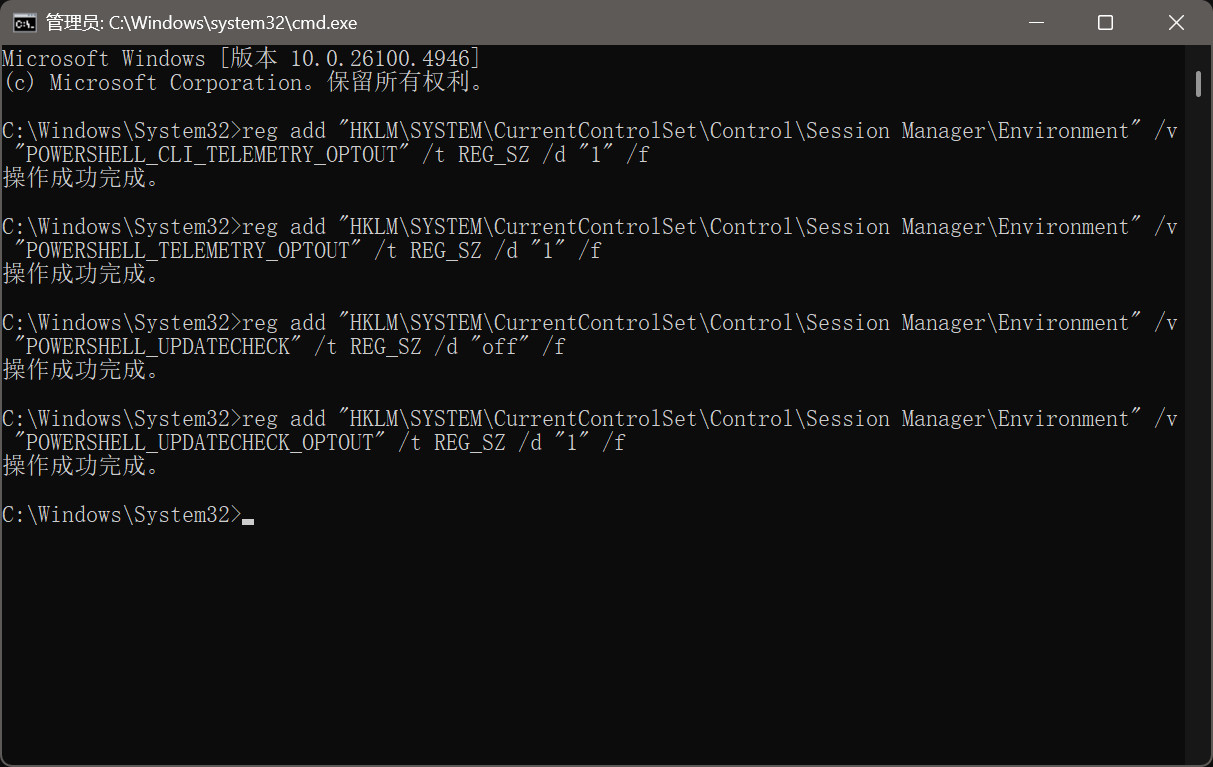The image size is (1213, 767).
Task: Click the final empty C:\Windows\System32> prompt
Action: click(x=122, y=515)
